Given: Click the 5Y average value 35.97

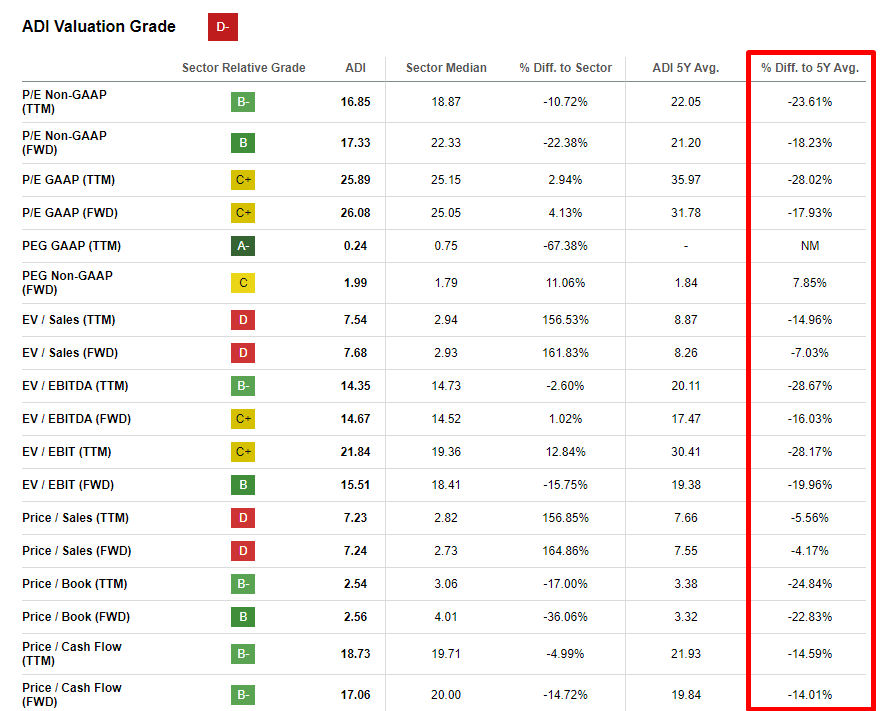Looking at the screenshot, I should 686,180.
